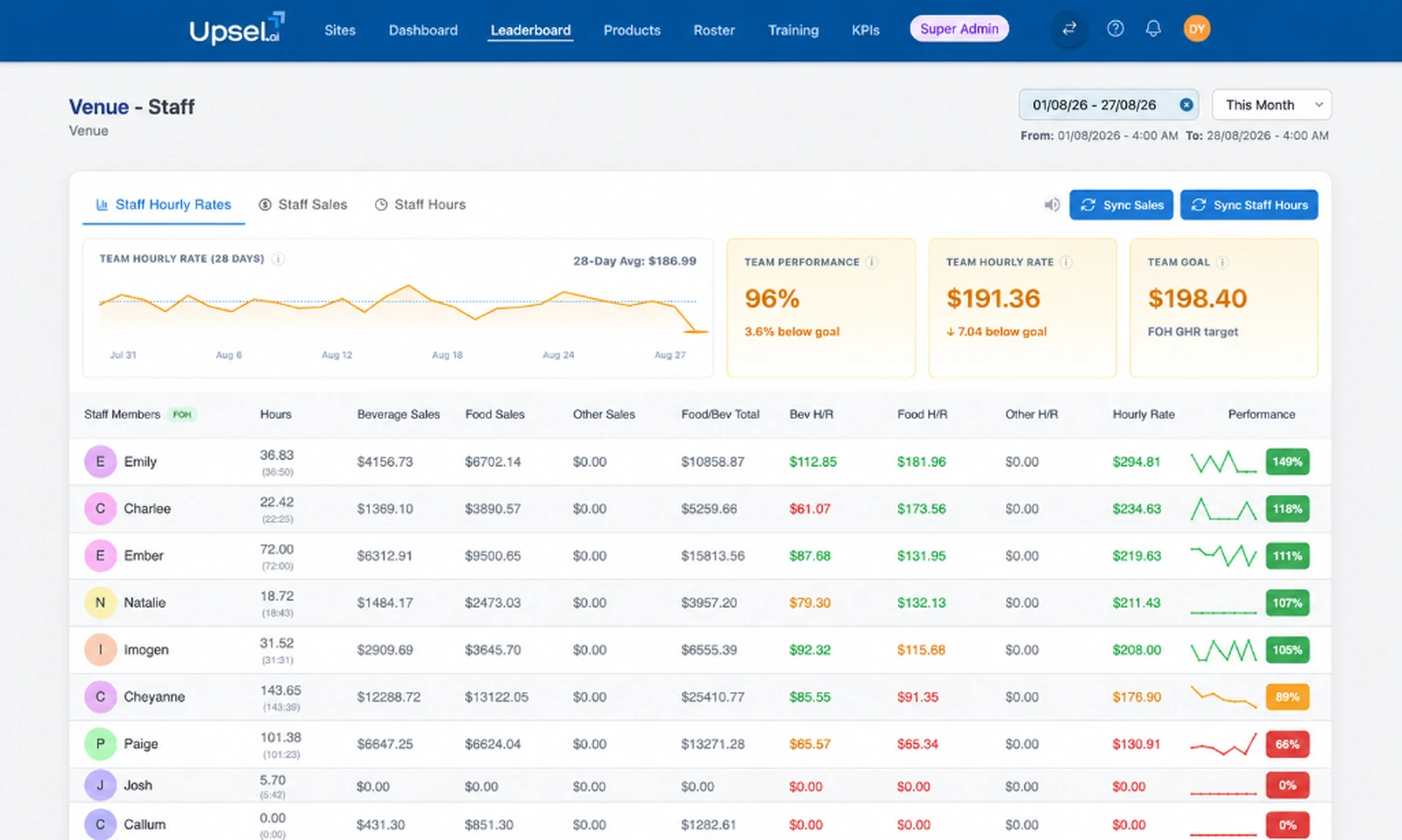Switch to the Staff Sales tab
The height and width of the screenshot is (840, 1402).
[303, 205]
